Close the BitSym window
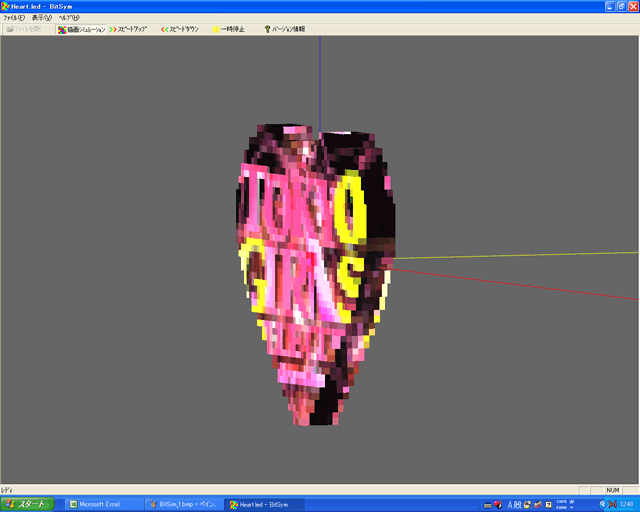 632,6
